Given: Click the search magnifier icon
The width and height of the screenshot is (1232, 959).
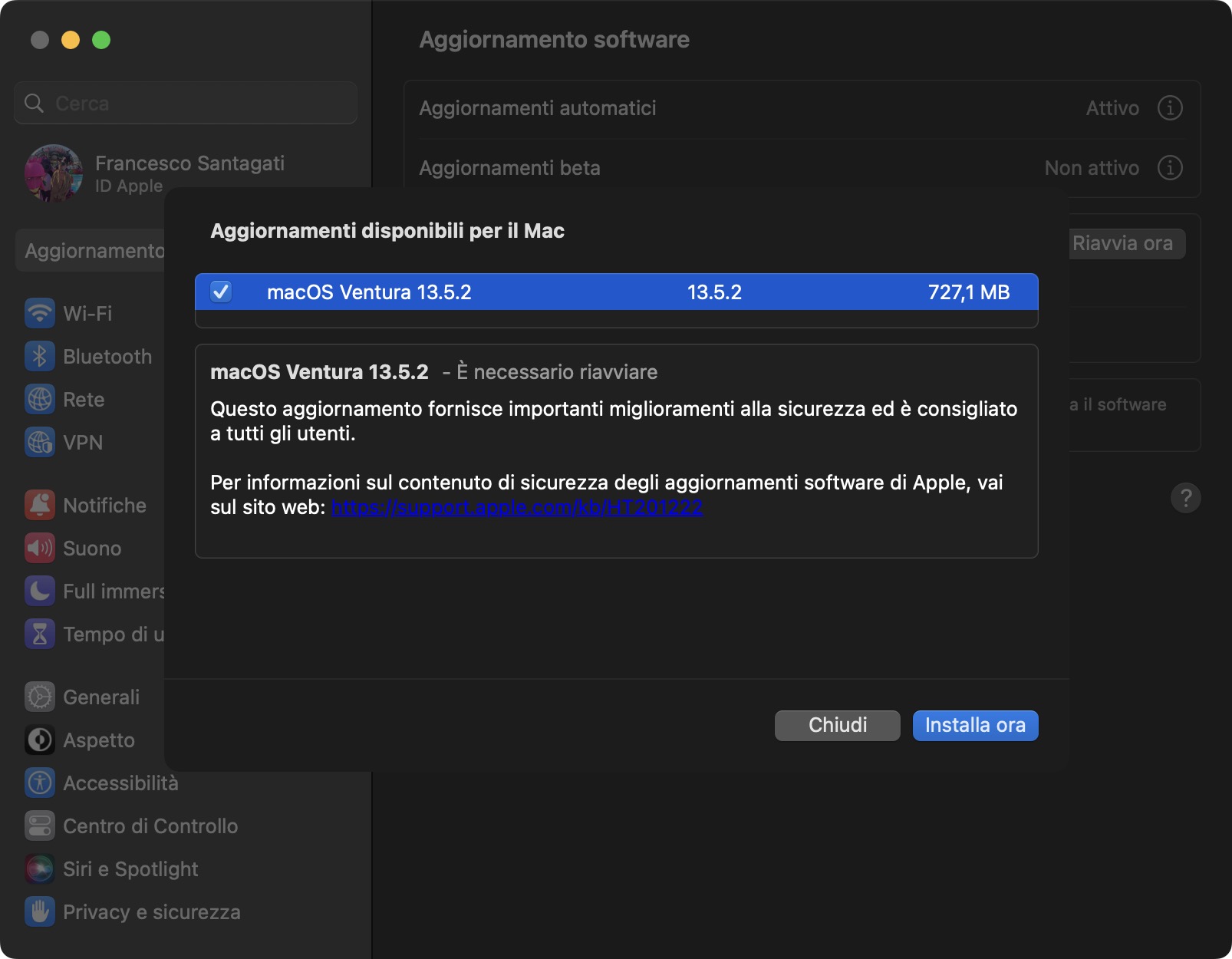Looking at the screenshot, I should click(x=34, y=103).
